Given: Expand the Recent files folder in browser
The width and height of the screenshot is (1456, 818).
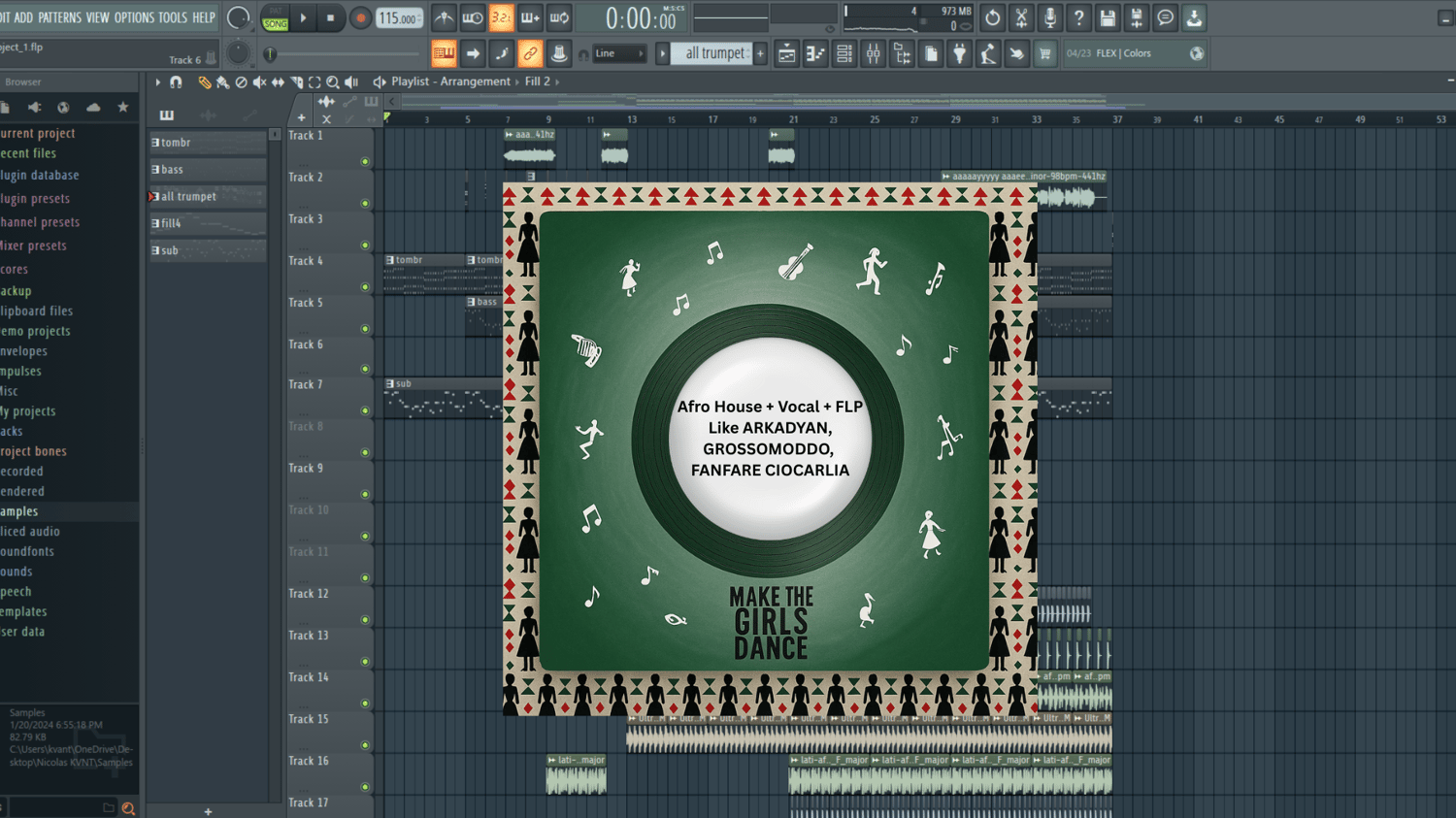Looking at the screenshot, I should tap(28, 153).
